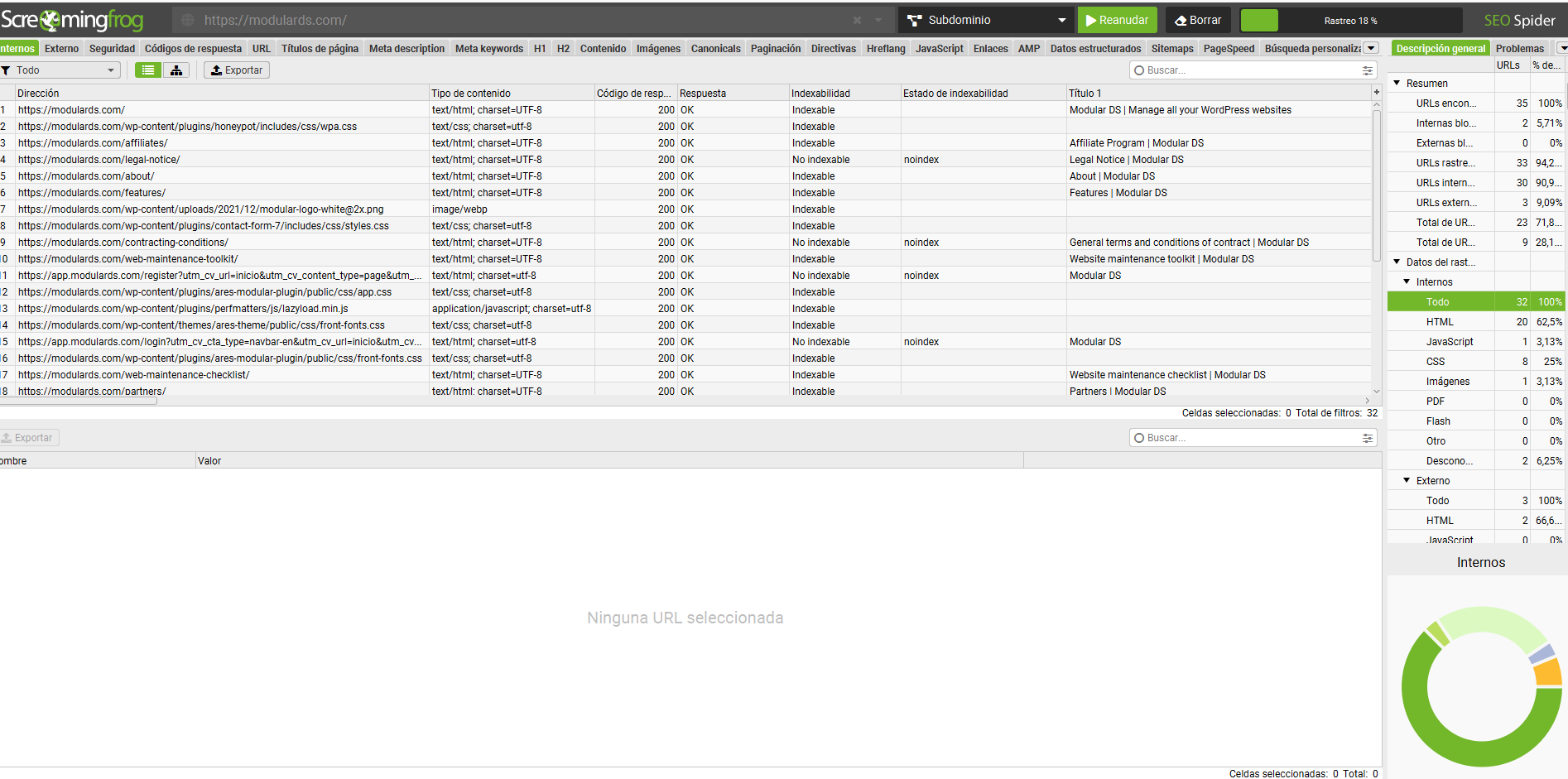
Task: Clear the URL field with the X icon
Action: (x=856, y=19)
